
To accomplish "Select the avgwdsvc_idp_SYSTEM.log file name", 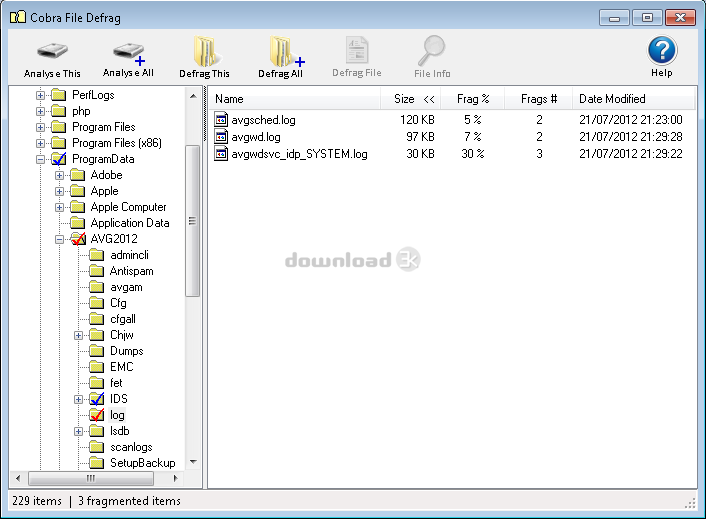I will [299, 154].
